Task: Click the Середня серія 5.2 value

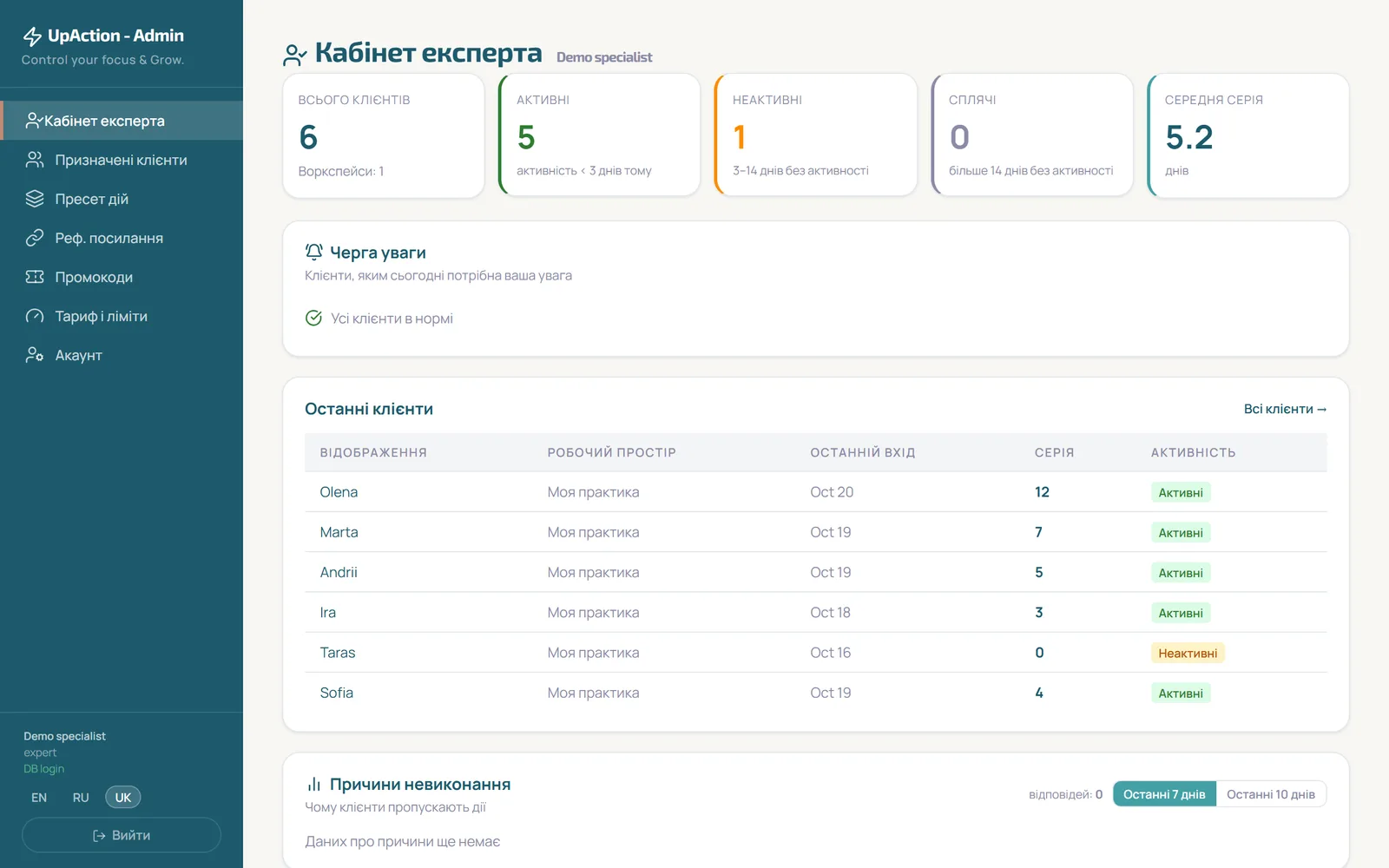Action: point(1188,137)
